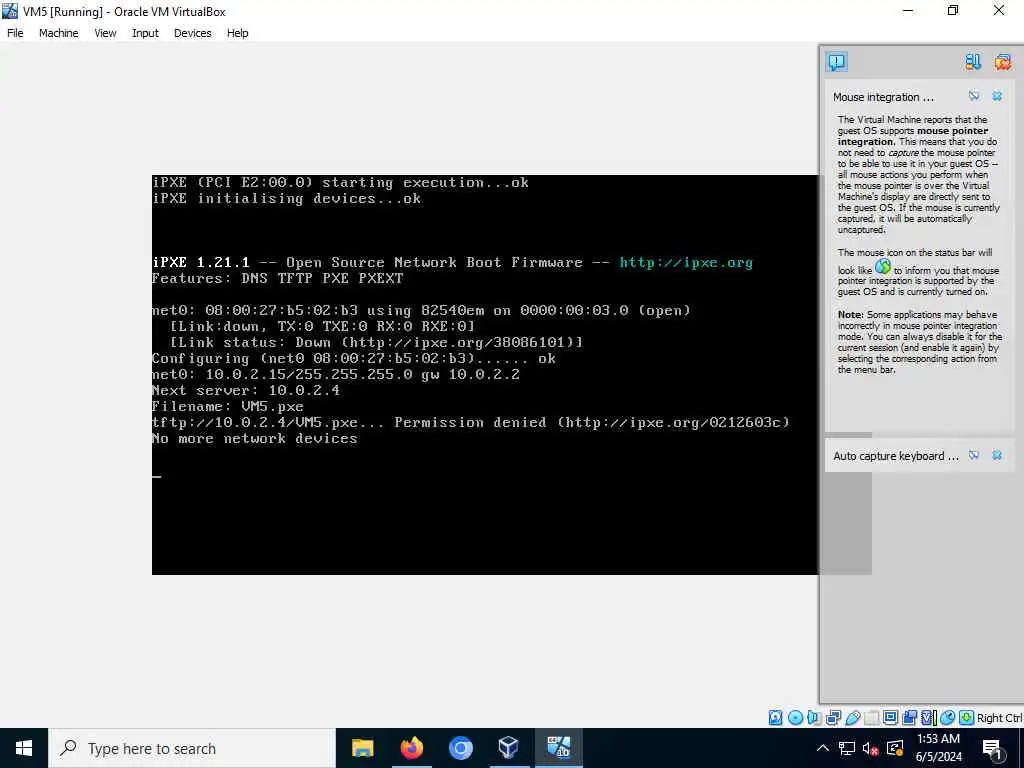The width and height of the screenshot is (1024, 768).
Task: Click the network adapters status icon
Action: click(x=833, y=718)
